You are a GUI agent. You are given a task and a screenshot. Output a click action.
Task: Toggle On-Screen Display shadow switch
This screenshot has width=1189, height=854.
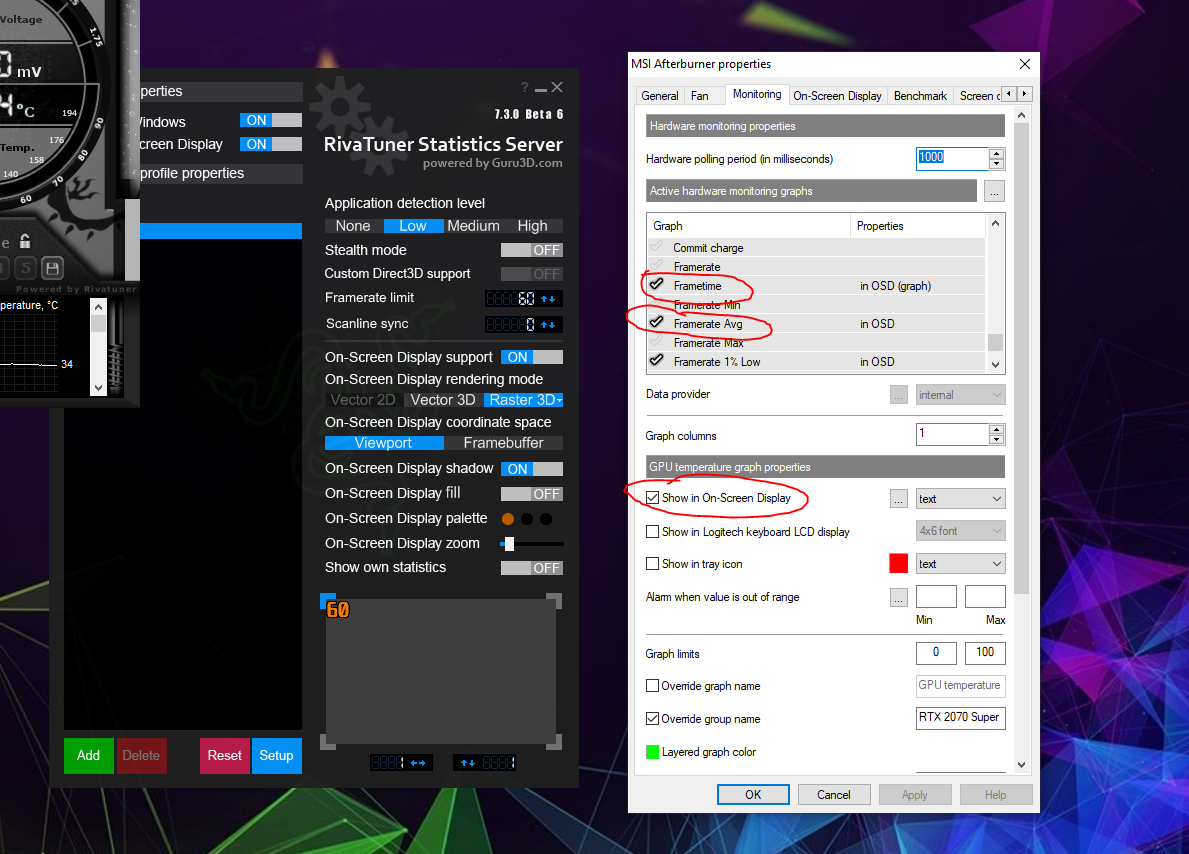coord(532,469)
